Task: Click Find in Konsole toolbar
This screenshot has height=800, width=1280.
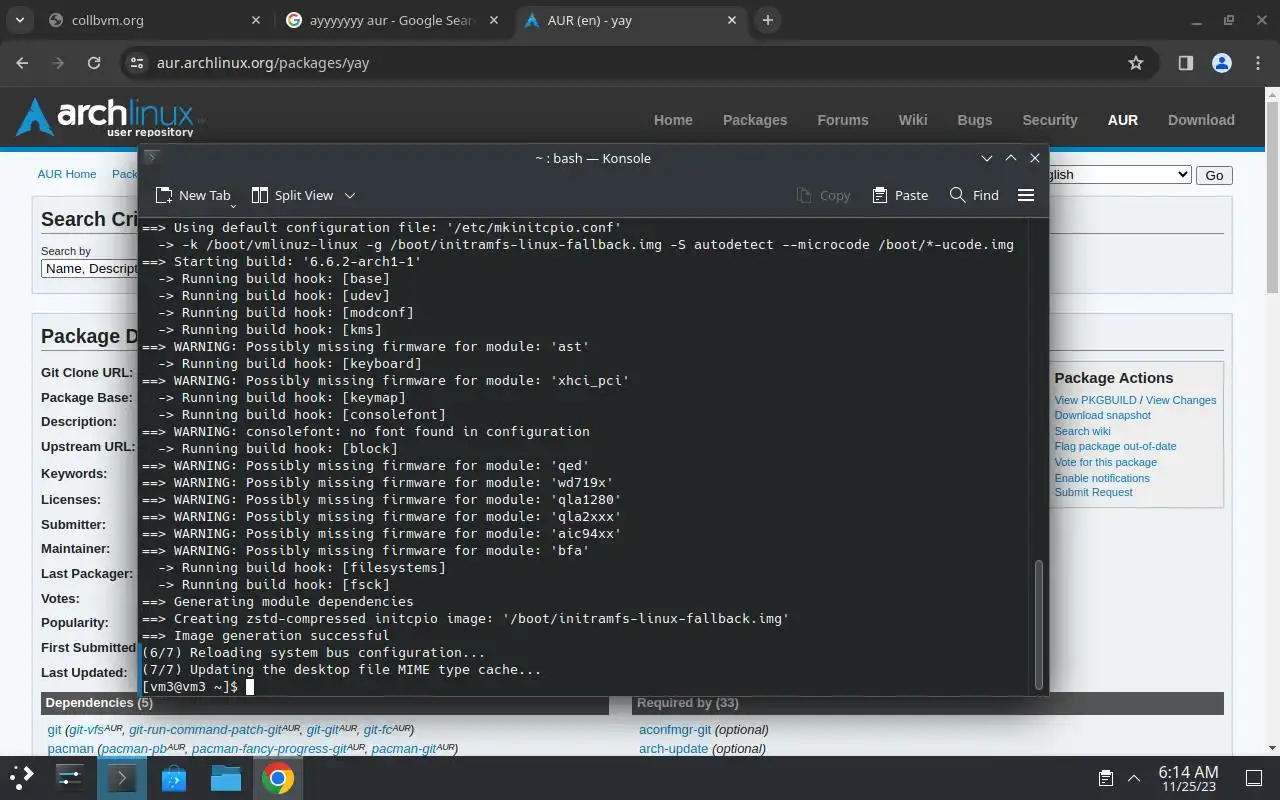Action: (x=974, y=195)
